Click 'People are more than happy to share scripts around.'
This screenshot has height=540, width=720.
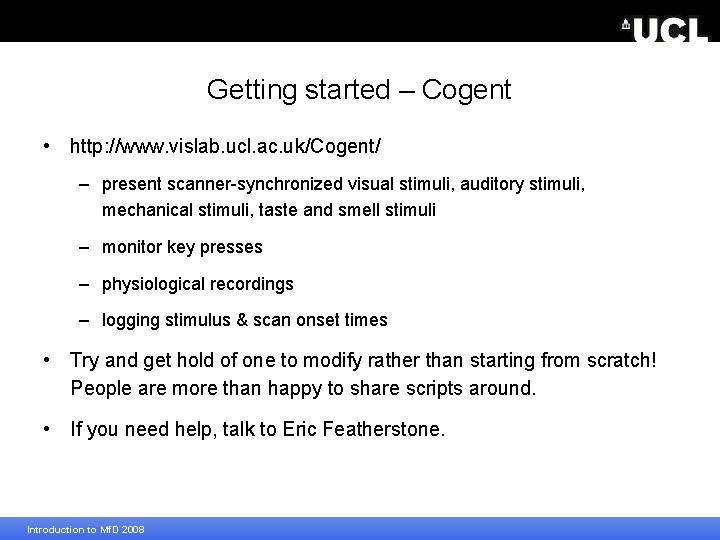coord(304,388)
